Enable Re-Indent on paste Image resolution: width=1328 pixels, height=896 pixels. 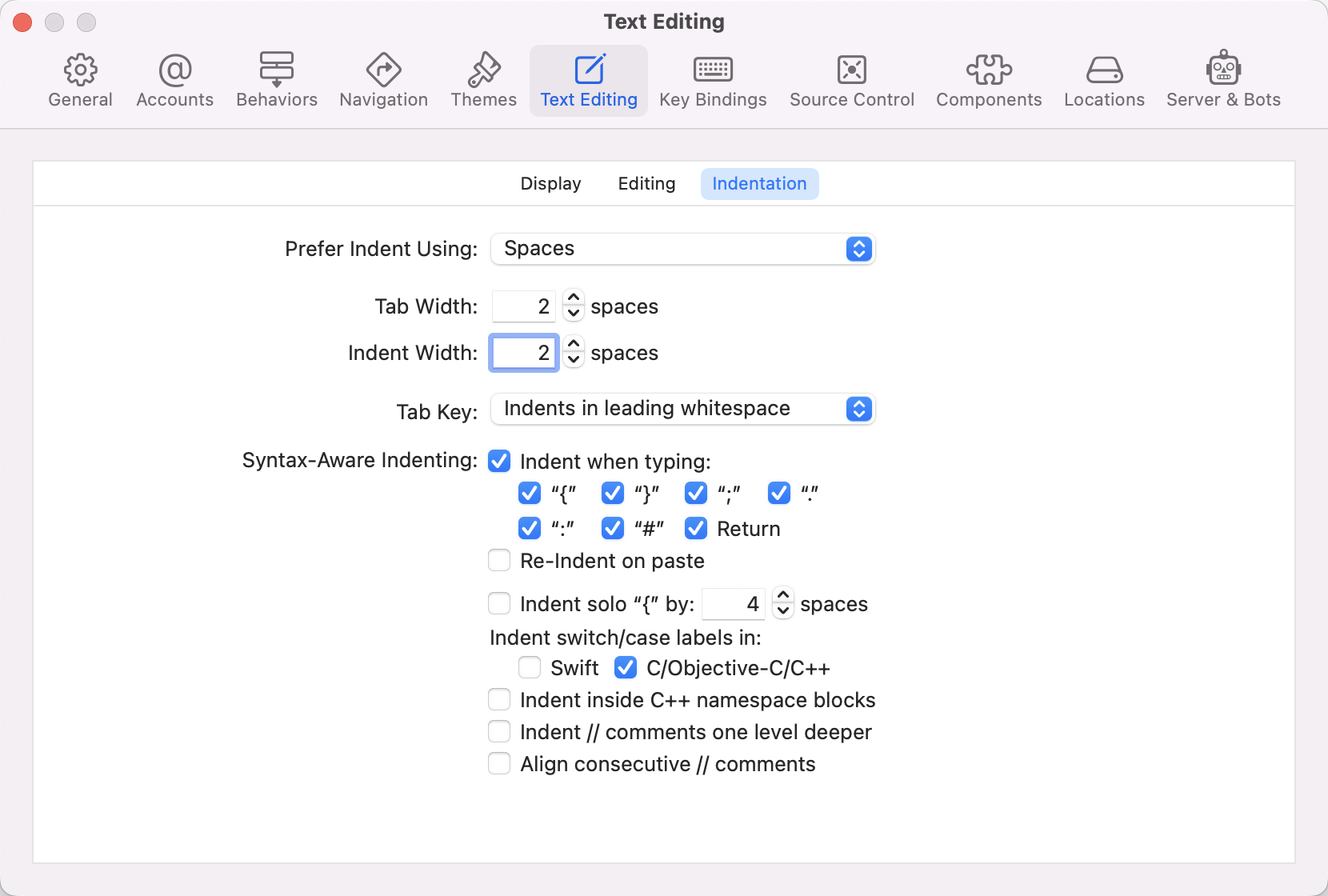click(x=499, y=560)
